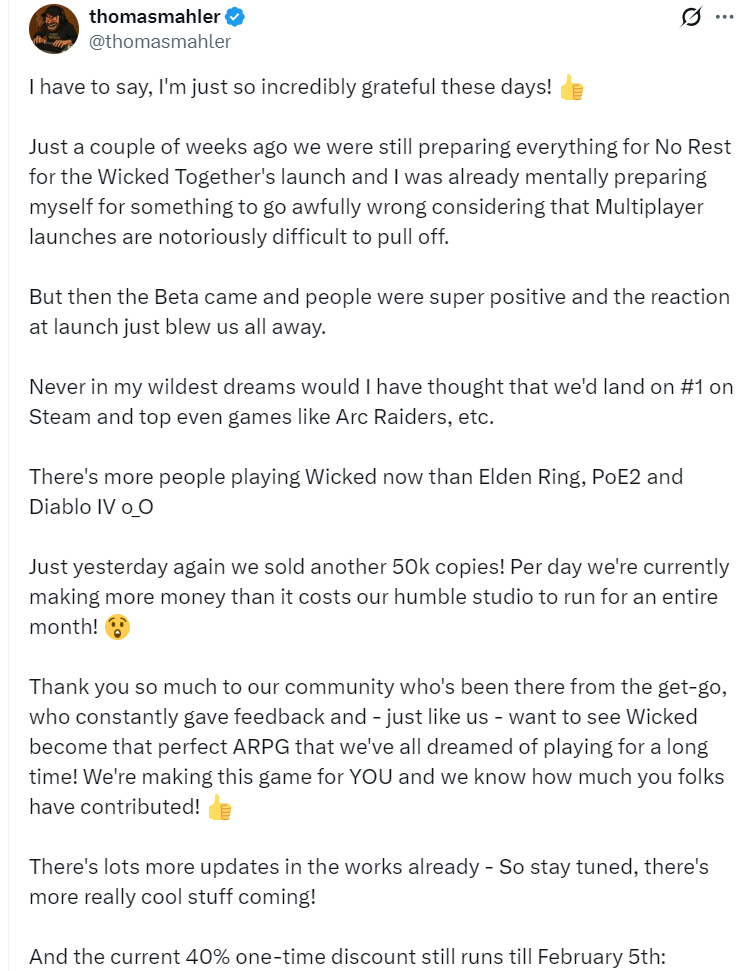
Task: Click the paragraph mentioning Elden Ring and PoE2
Action: coord(355,490)
